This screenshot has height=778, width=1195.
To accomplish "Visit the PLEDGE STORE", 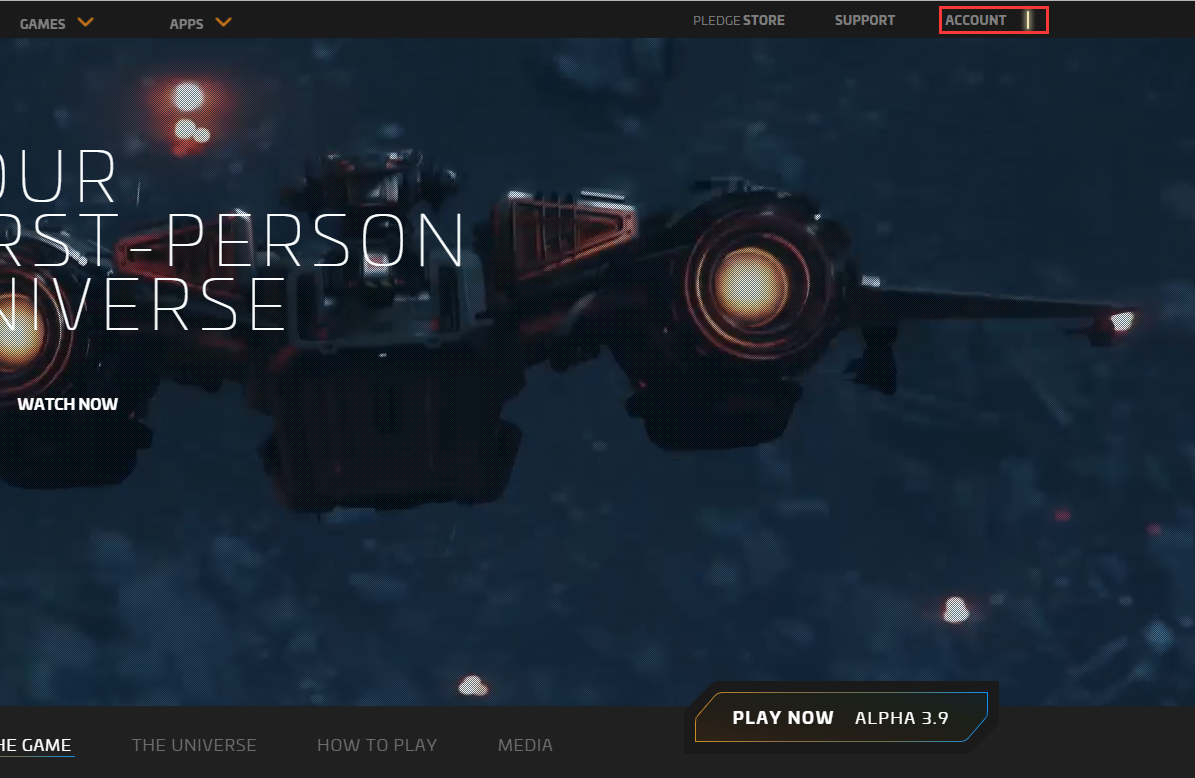I will 739,19.
